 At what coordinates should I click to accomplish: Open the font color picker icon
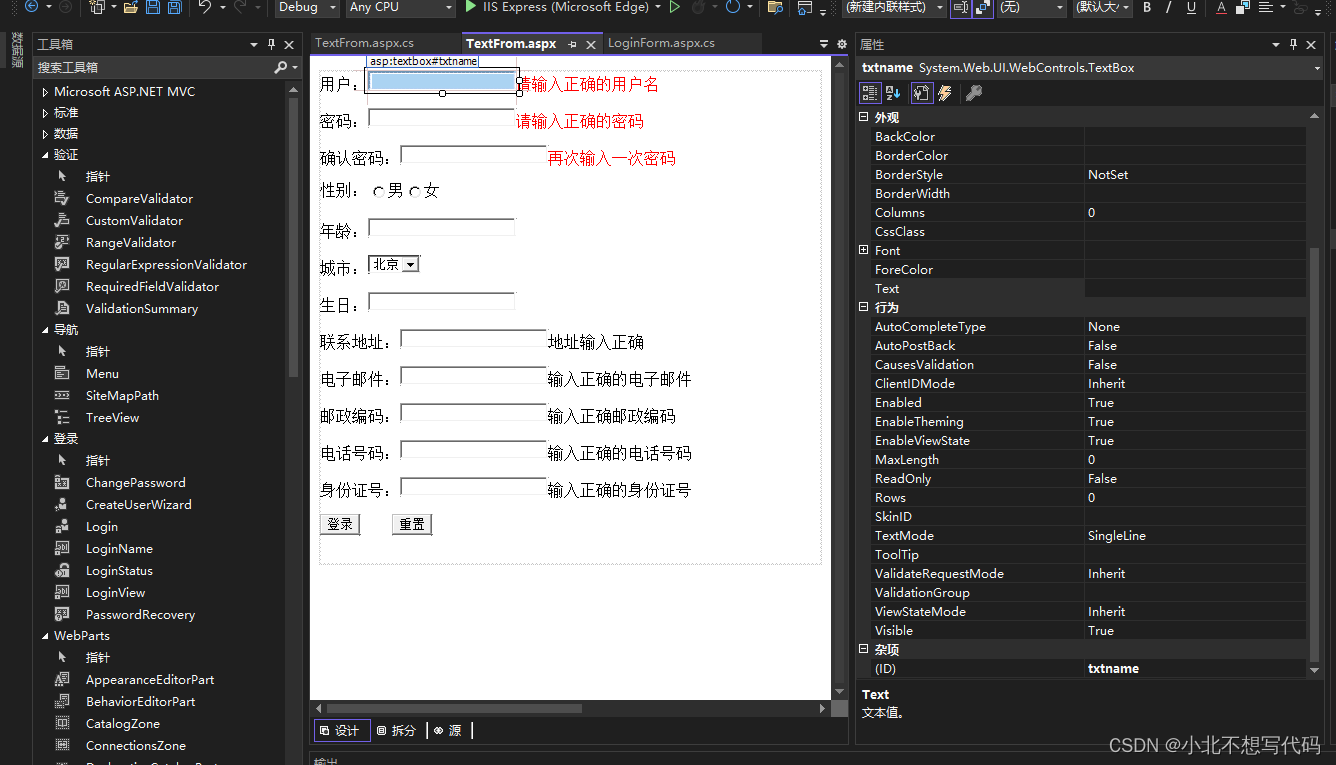pyautogui.click(x=1221, y=9)
